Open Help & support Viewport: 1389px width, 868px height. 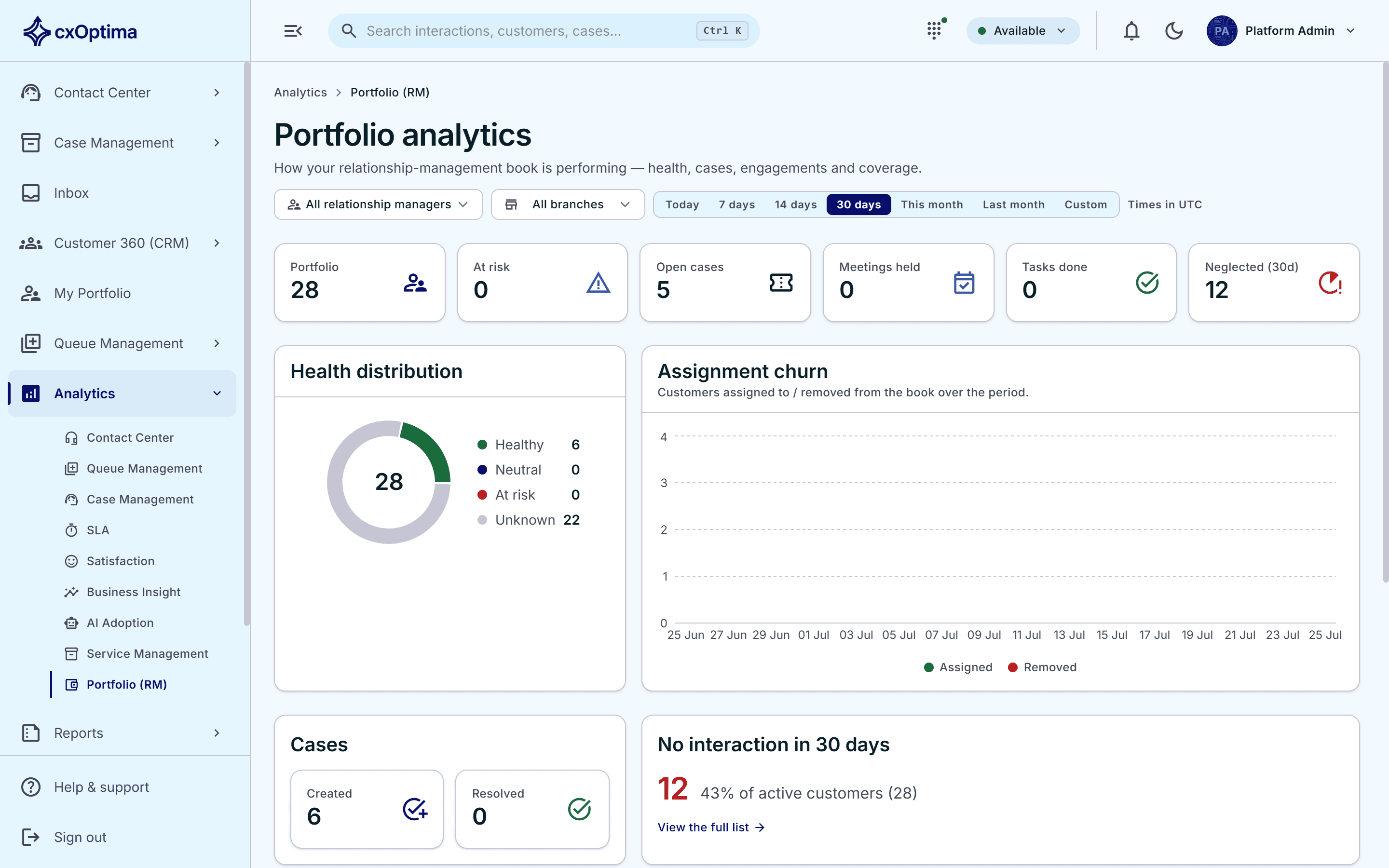point(122,787)
